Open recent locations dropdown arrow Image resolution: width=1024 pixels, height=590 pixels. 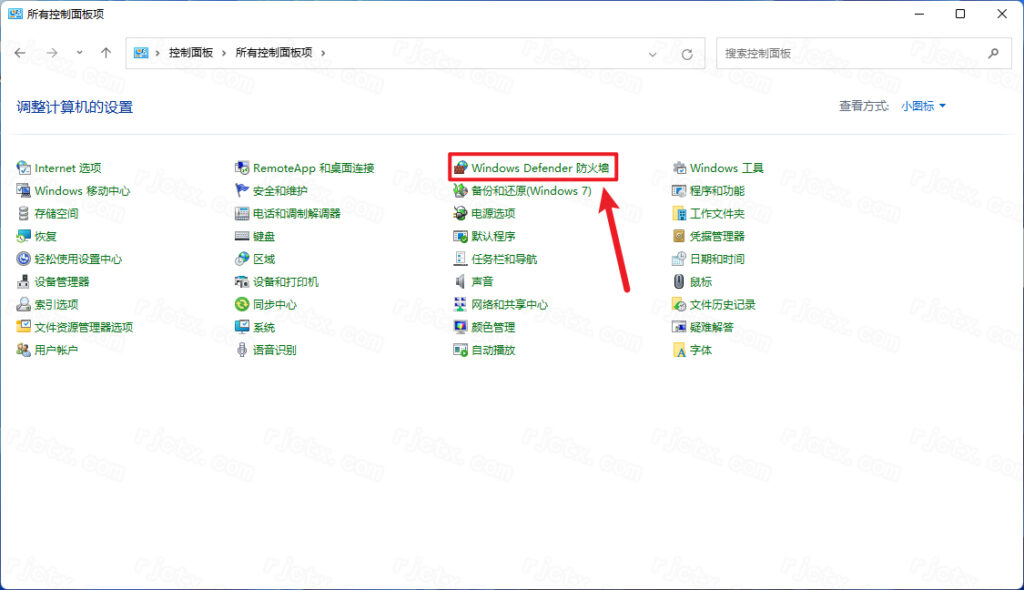(79, 53)
